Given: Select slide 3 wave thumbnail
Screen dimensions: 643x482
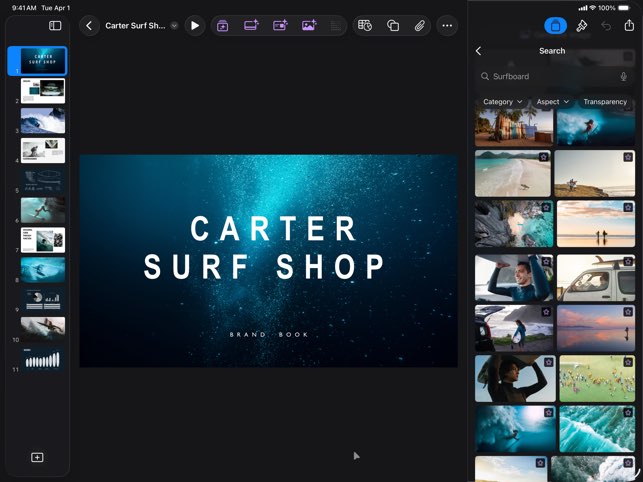Looking at the screenshot, I should 43,121.
